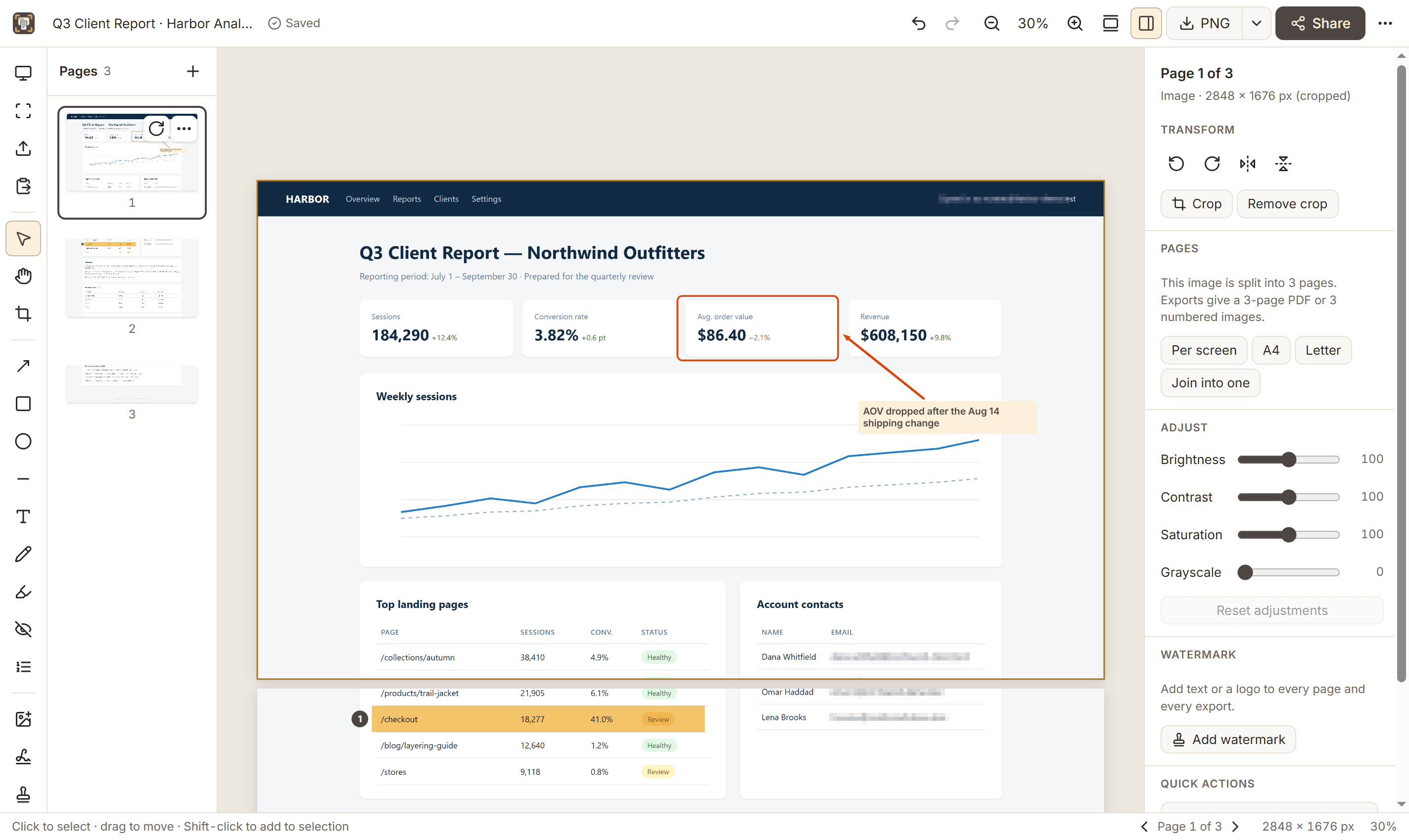This screenshot has width=1409, height=840.
Task: Click Join into one
Action: 1210,383
